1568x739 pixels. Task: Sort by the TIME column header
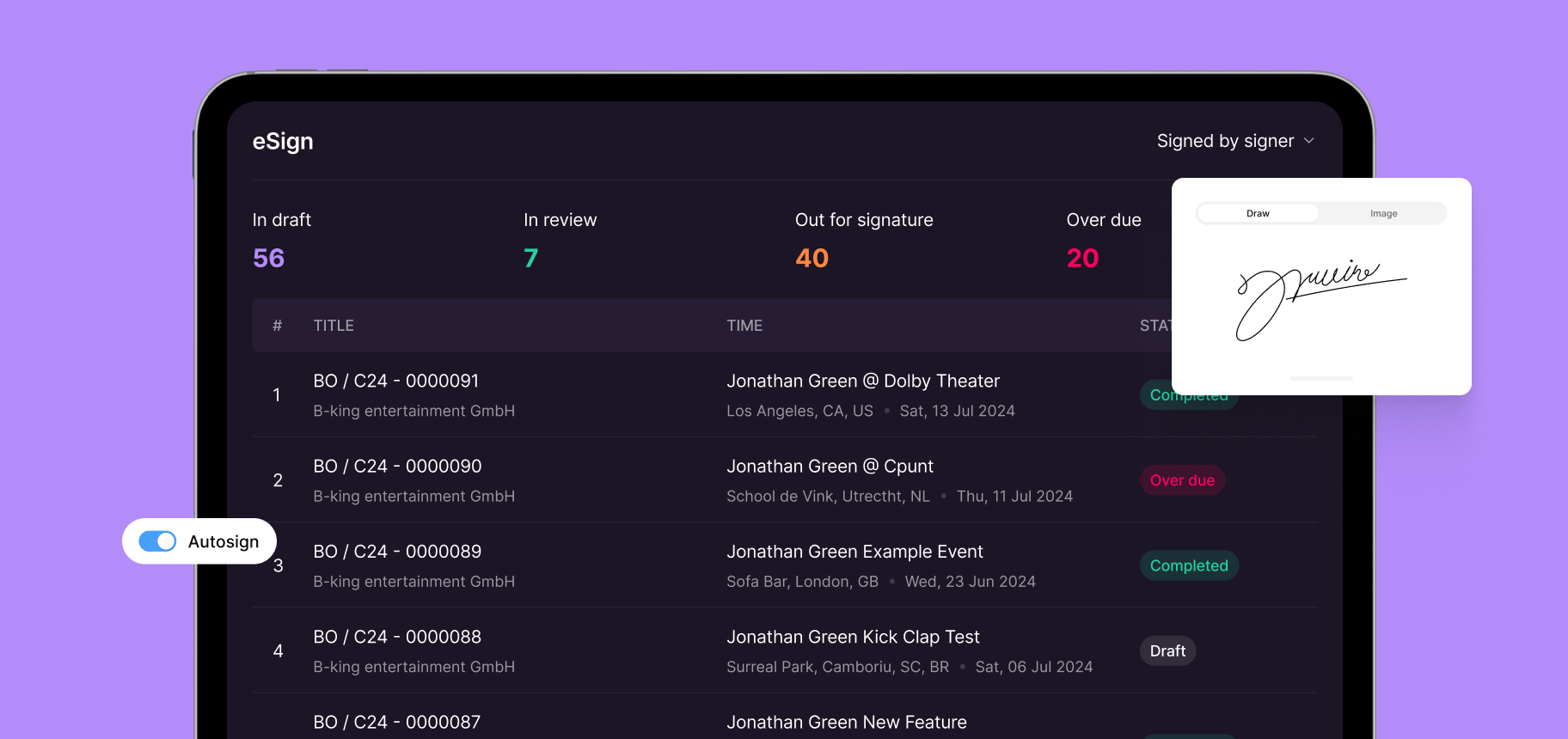pos(744,326)
